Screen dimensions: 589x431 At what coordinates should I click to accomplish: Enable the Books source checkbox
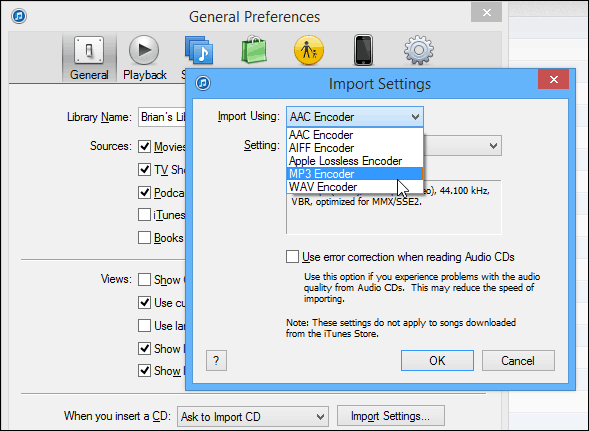click(144, 237)
